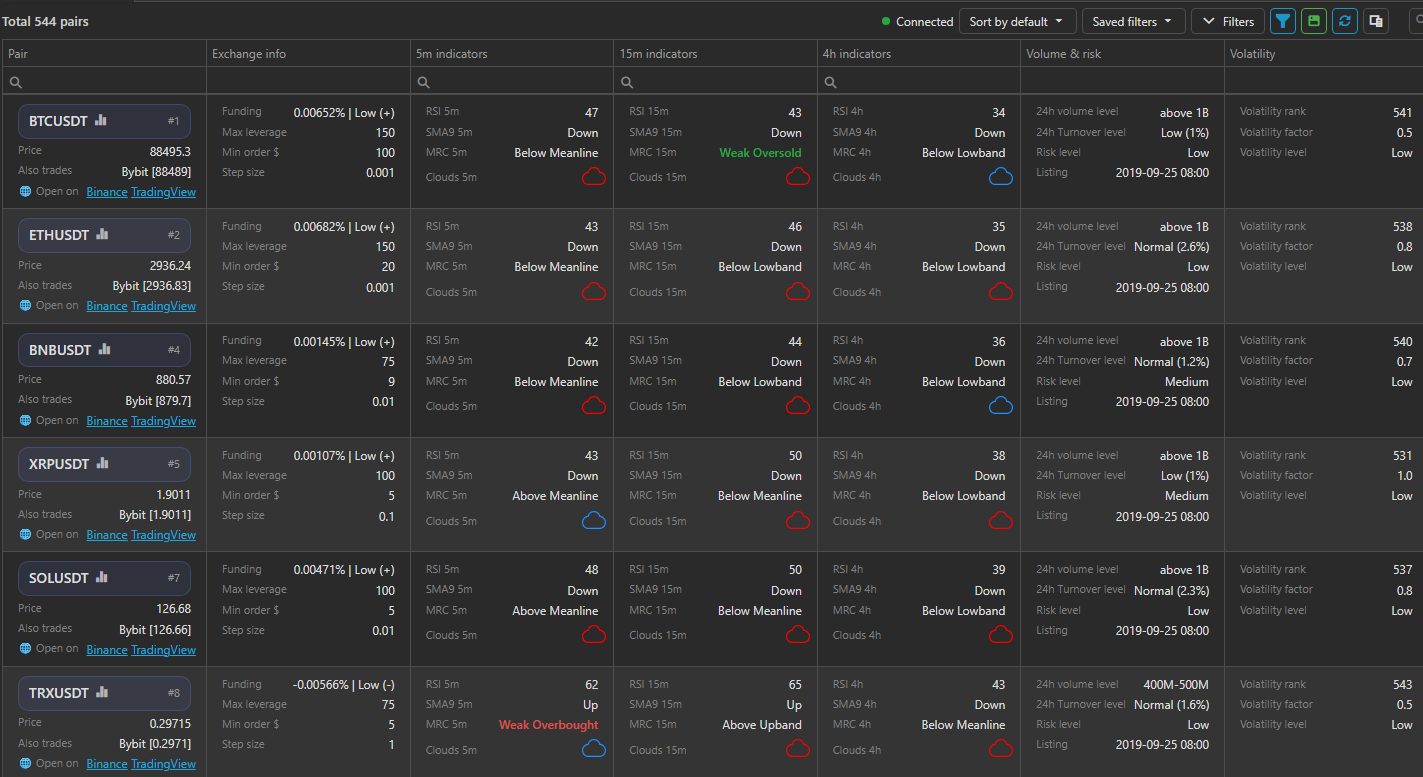Open BTCUSDT on Binance link

pyautogui.click(x=106, y=192)
